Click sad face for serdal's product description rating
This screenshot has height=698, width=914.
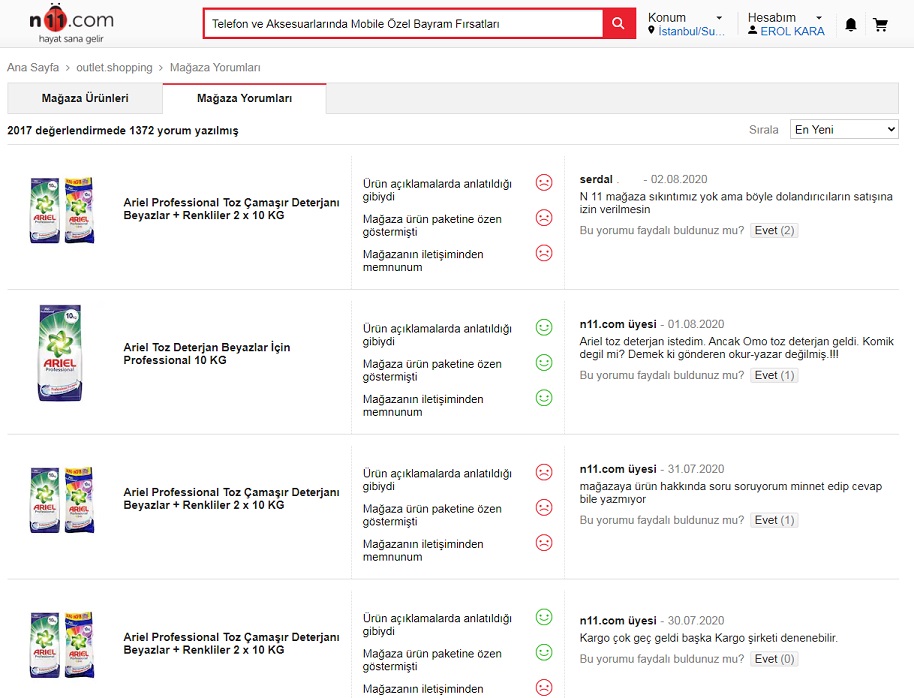pyautogui.click(x=544, y=183)
